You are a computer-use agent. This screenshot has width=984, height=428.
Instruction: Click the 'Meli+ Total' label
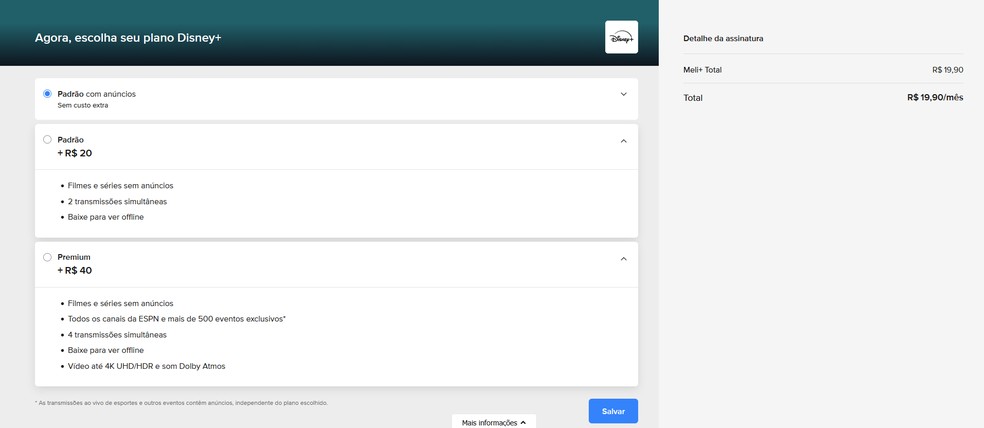(702, 70)
